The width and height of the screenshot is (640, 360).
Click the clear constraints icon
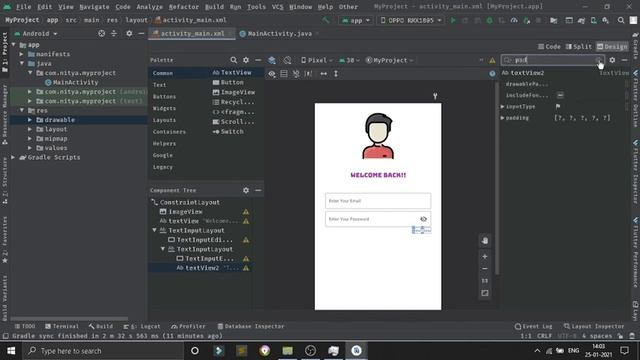[x=296, y=74]
